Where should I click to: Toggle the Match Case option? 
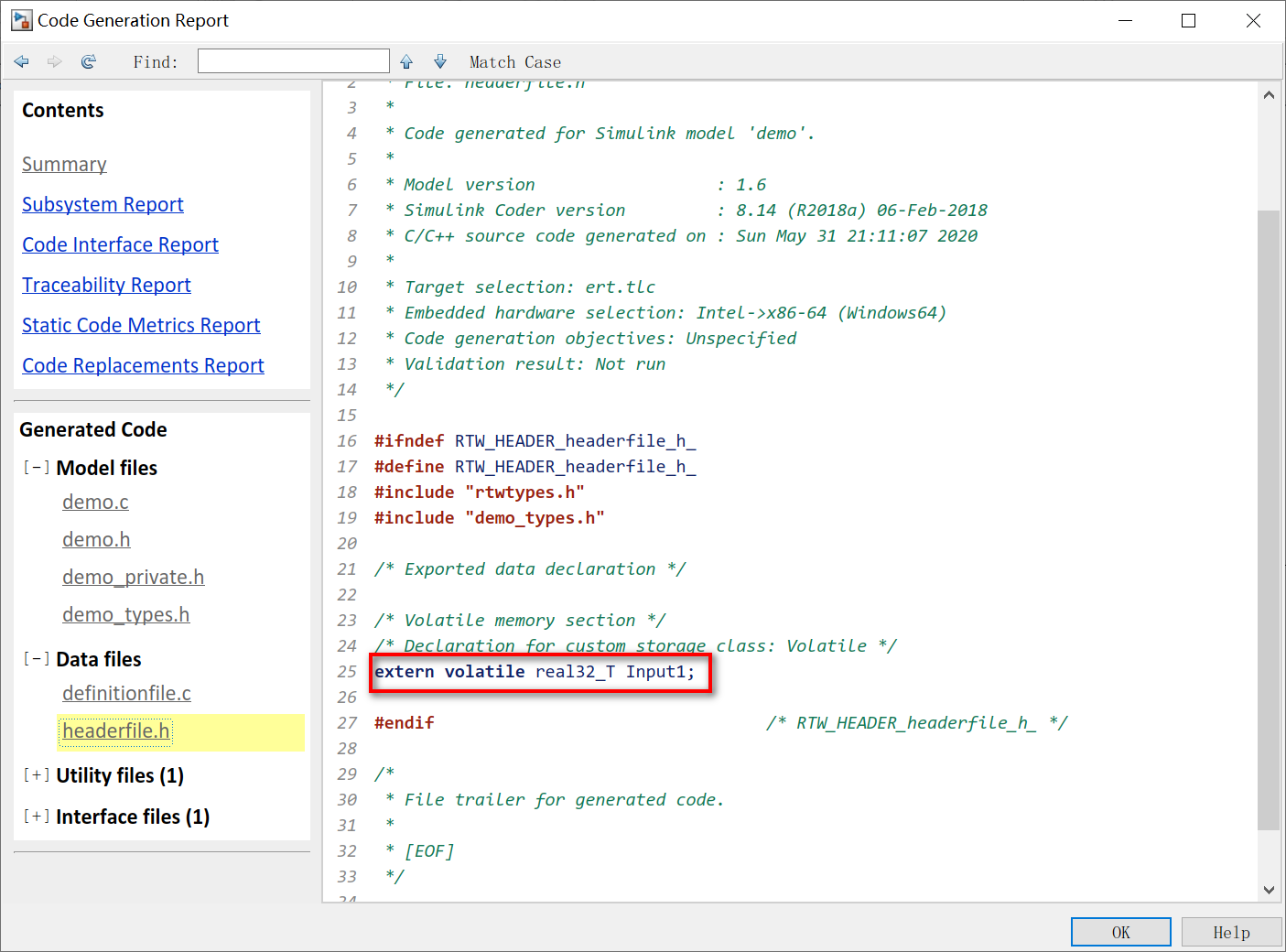coord(515,62)
